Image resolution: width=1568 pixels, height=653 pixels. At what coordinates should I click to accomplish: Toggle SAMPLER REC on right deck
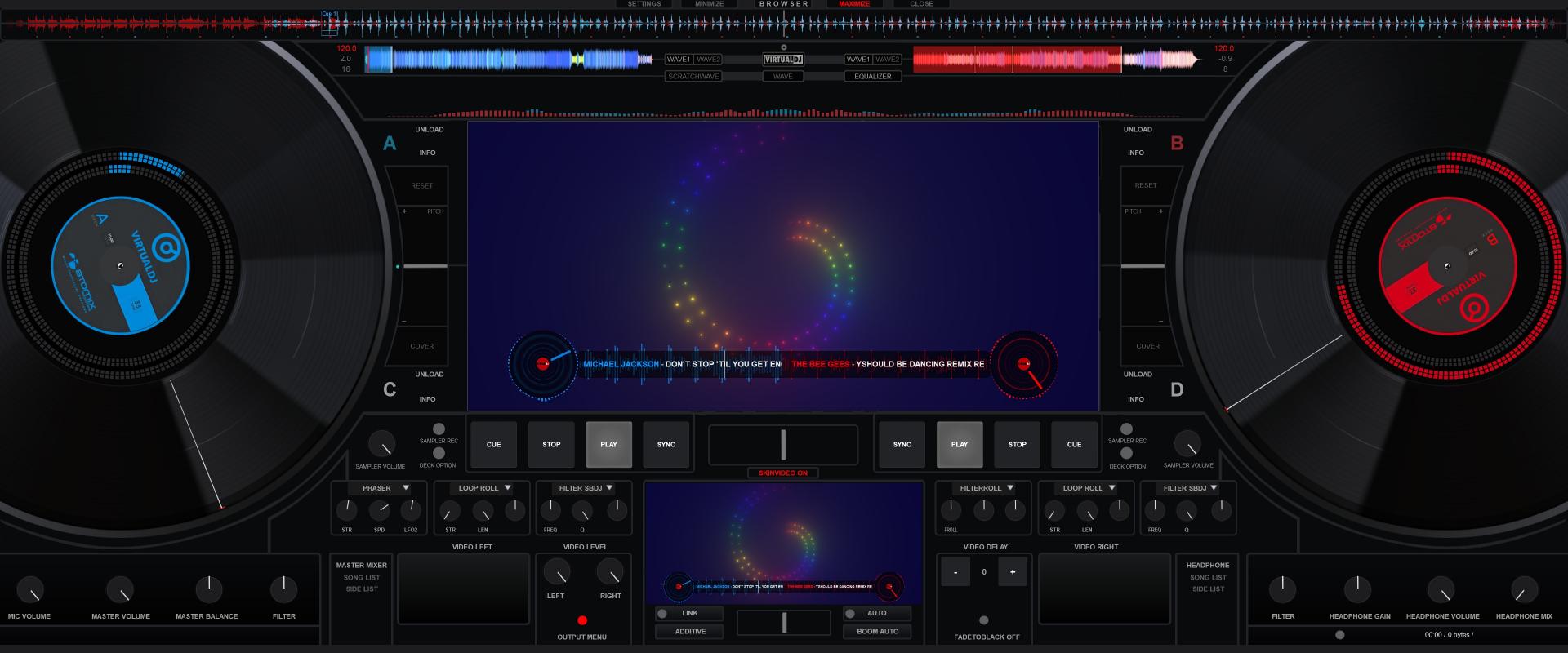(1127, 429)
